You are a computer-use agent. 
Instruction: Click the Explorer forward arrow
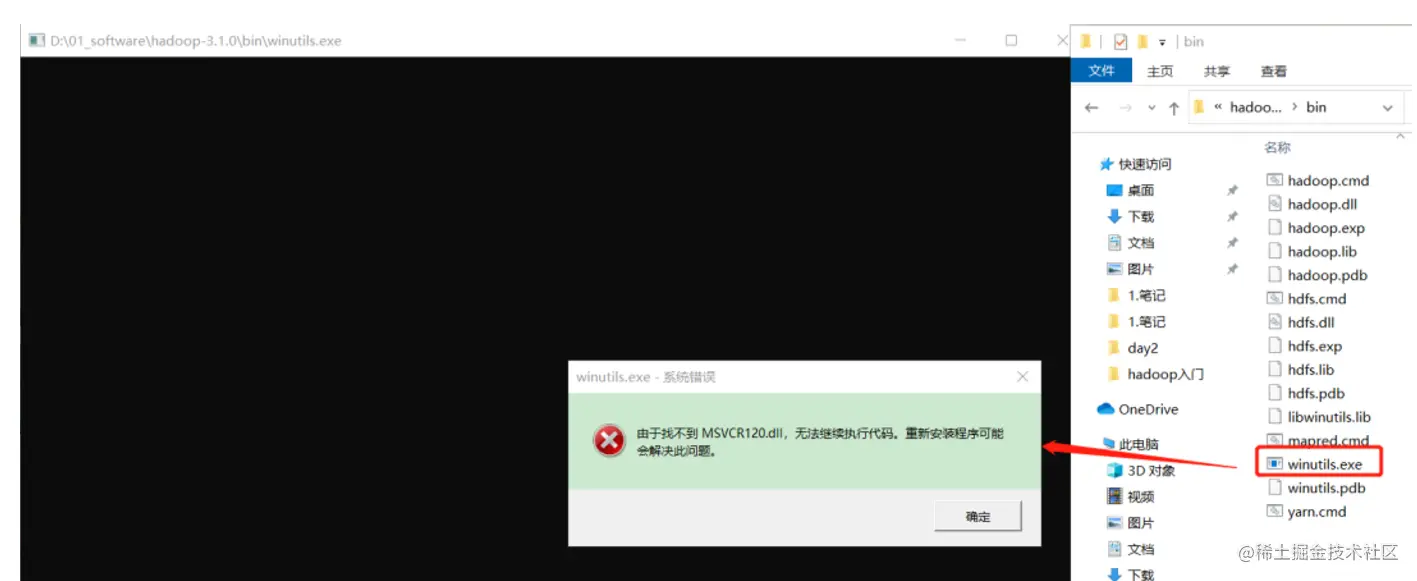[x=1125, y=107]
